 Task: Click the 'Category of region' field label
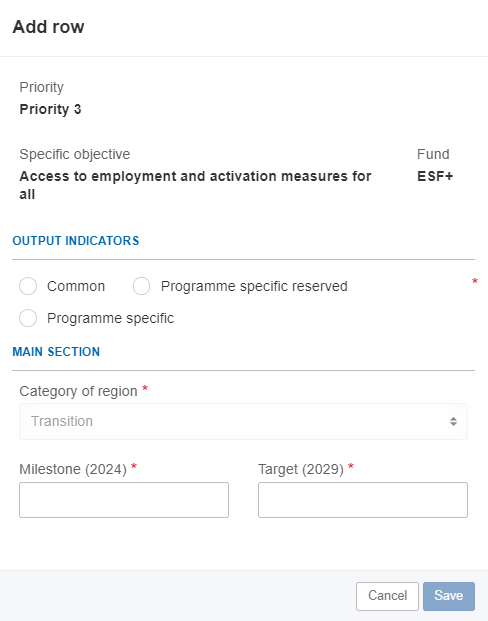click(x=78, y=391)
